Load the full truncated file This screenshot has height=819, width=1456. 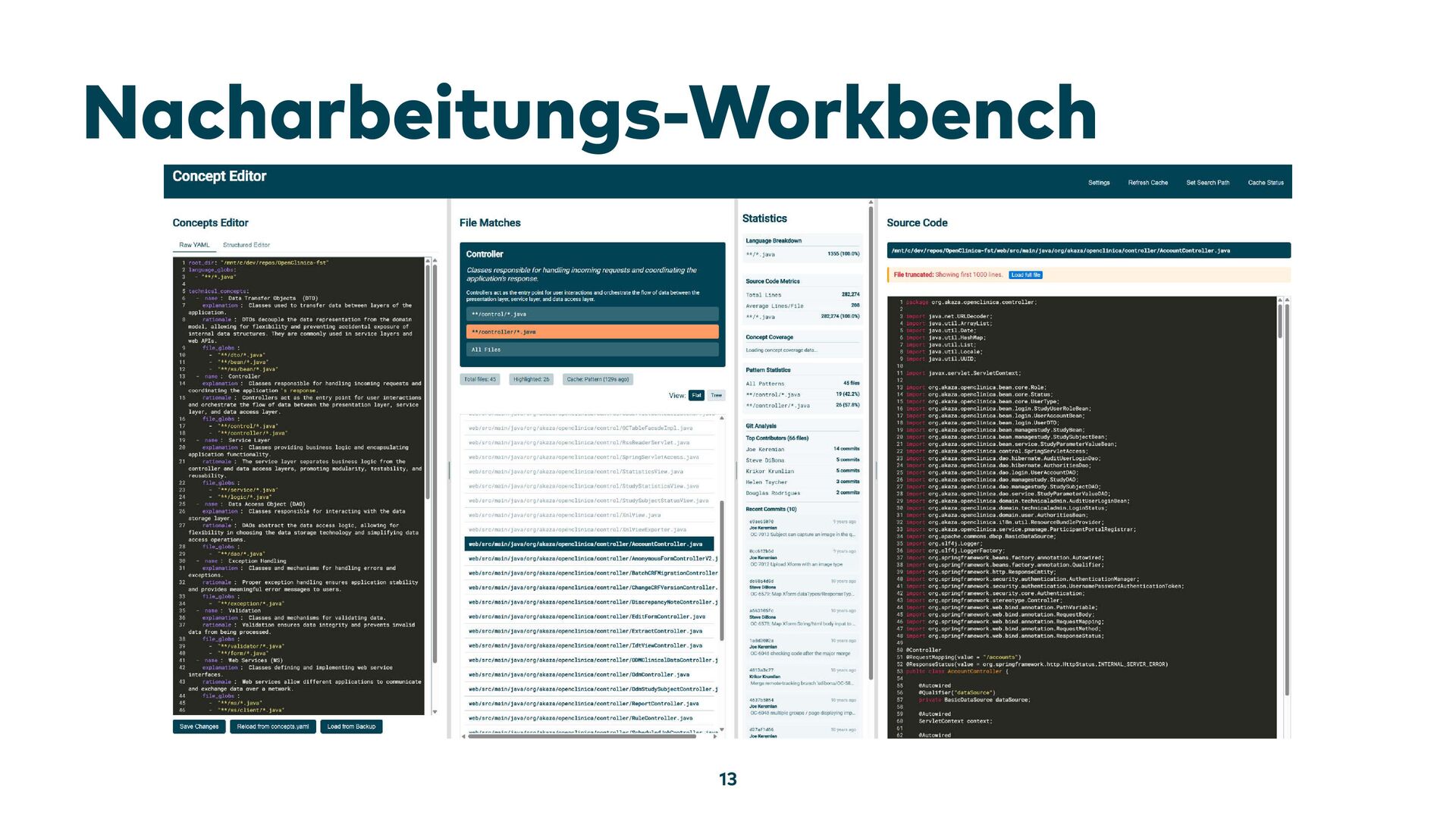[1025, 275]
